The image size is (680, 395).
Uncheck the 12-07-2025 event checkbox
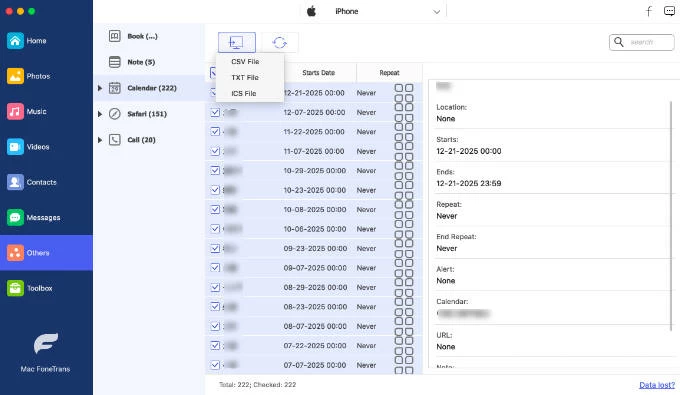tap(215, 112)
